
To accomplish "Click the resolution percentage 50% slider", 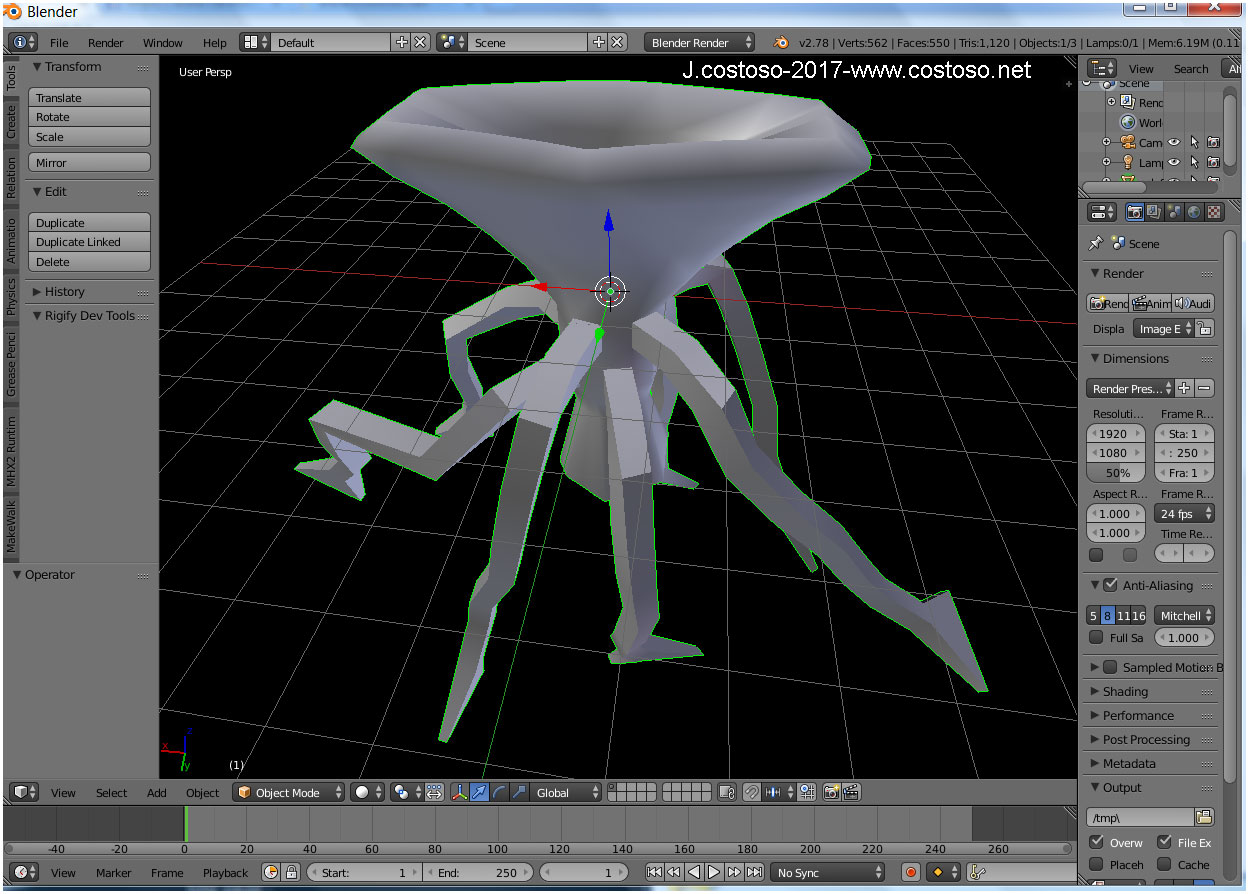I will point(1117,472).
